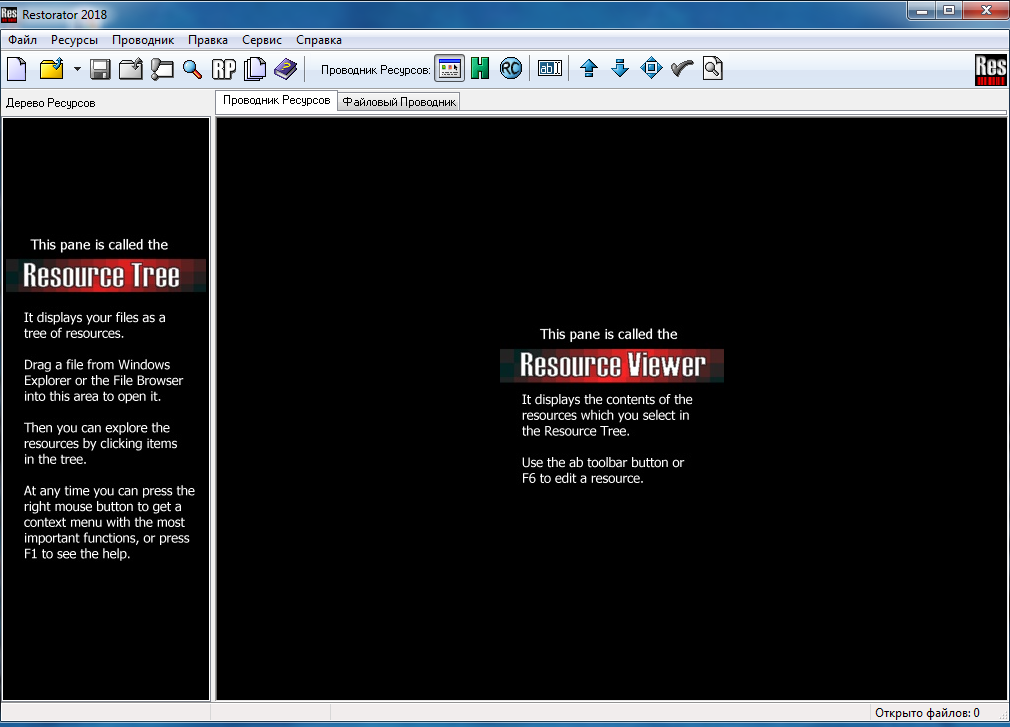Save file with the floppy disk icon

[100, 68]
